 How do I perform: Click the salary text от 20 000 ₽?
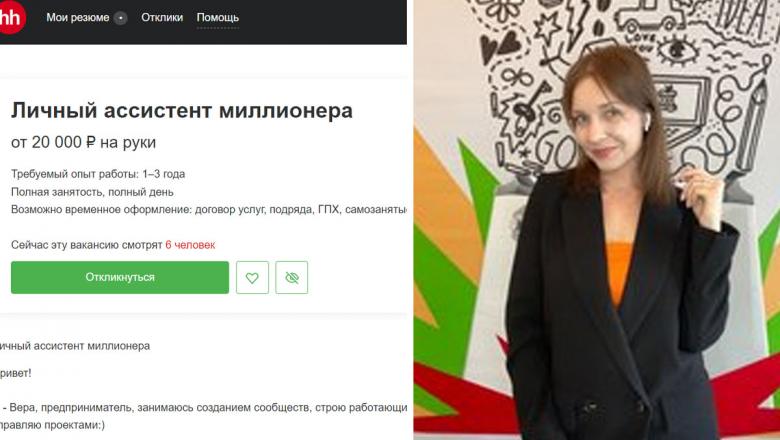tap(53, 142)
